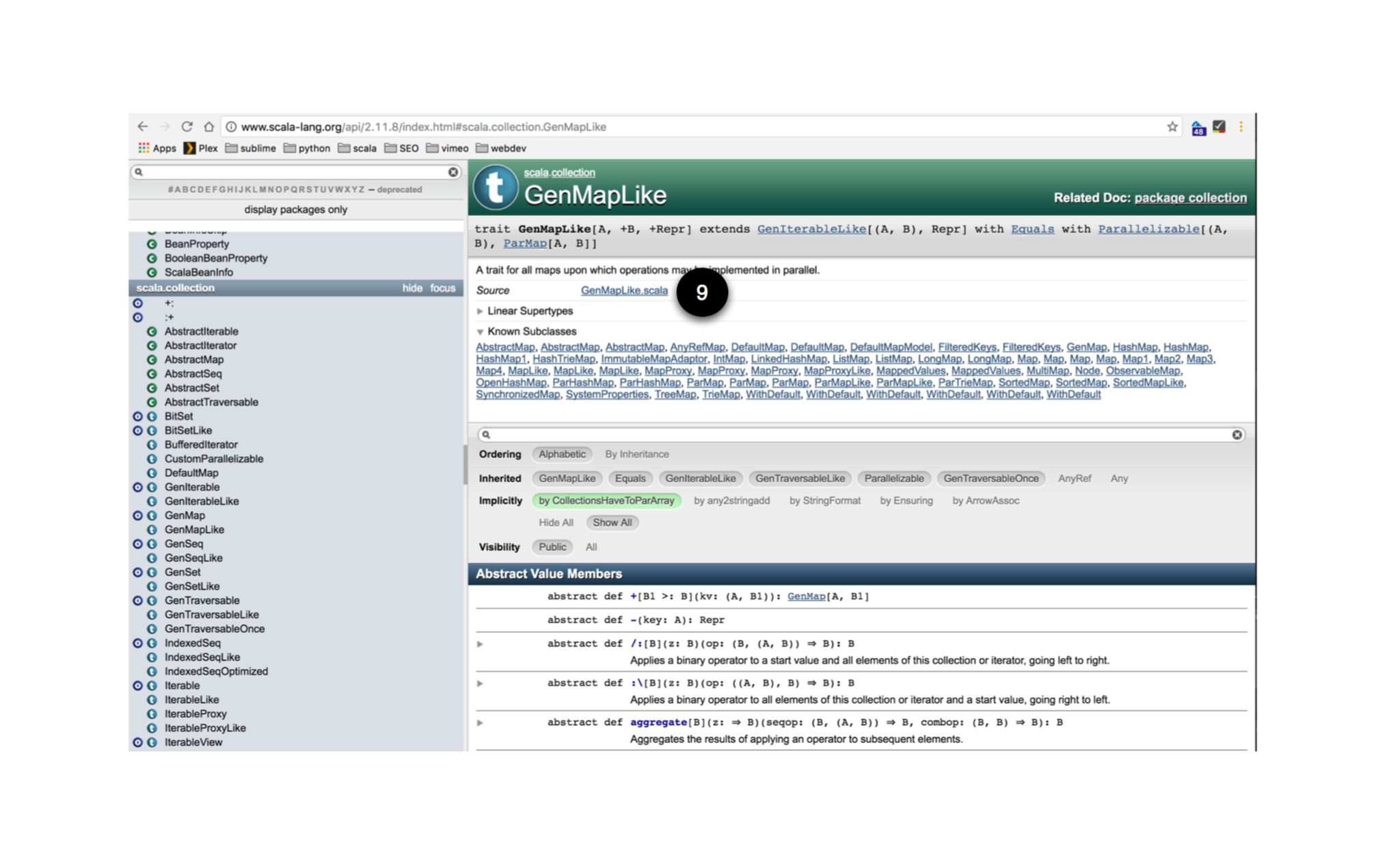Enable Alphabetic ordering
The height and width of the screenshot is (868, 1389).
[562, 454]
